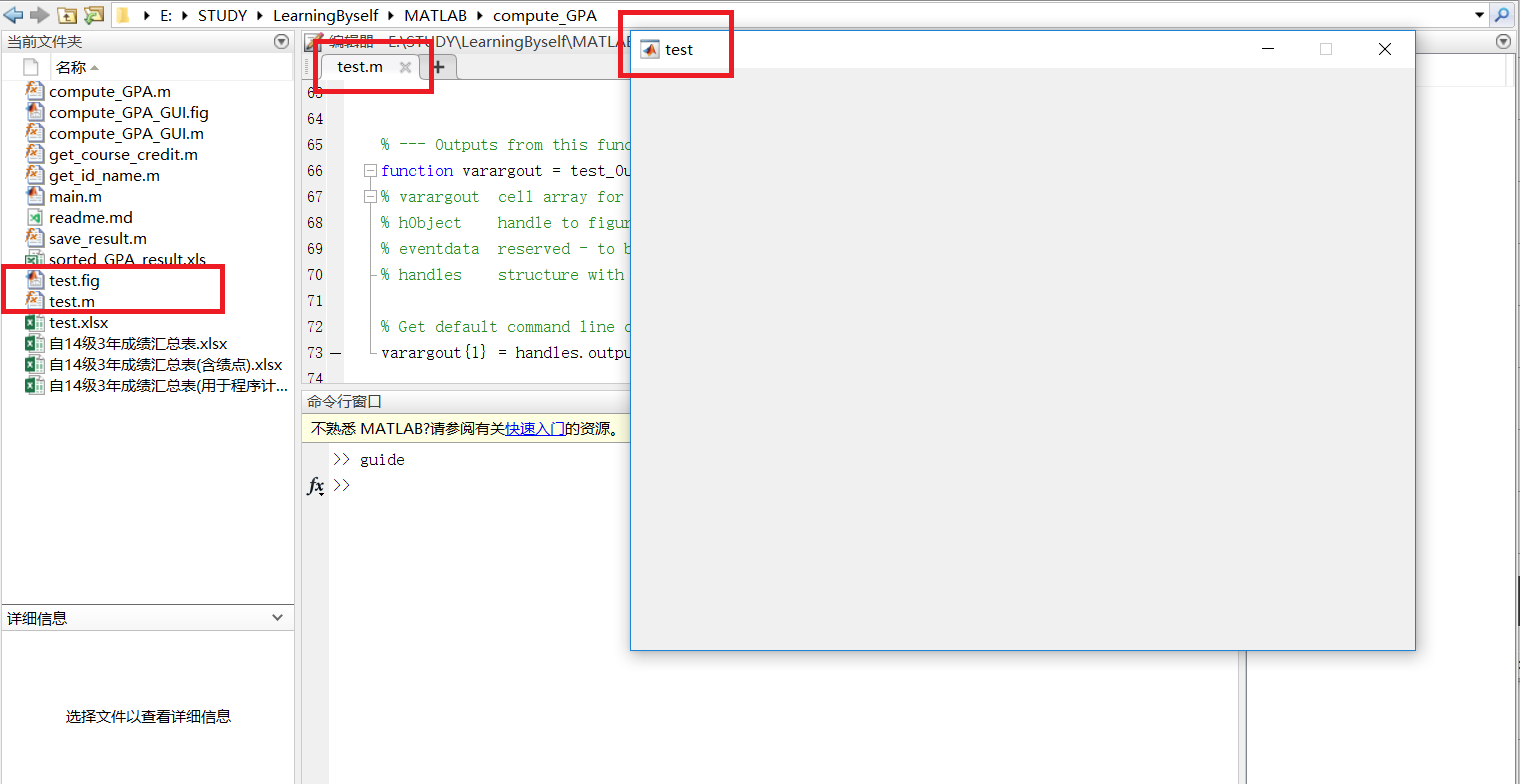
Task: Collapse the function code fold at line 66
Action: 370,171
